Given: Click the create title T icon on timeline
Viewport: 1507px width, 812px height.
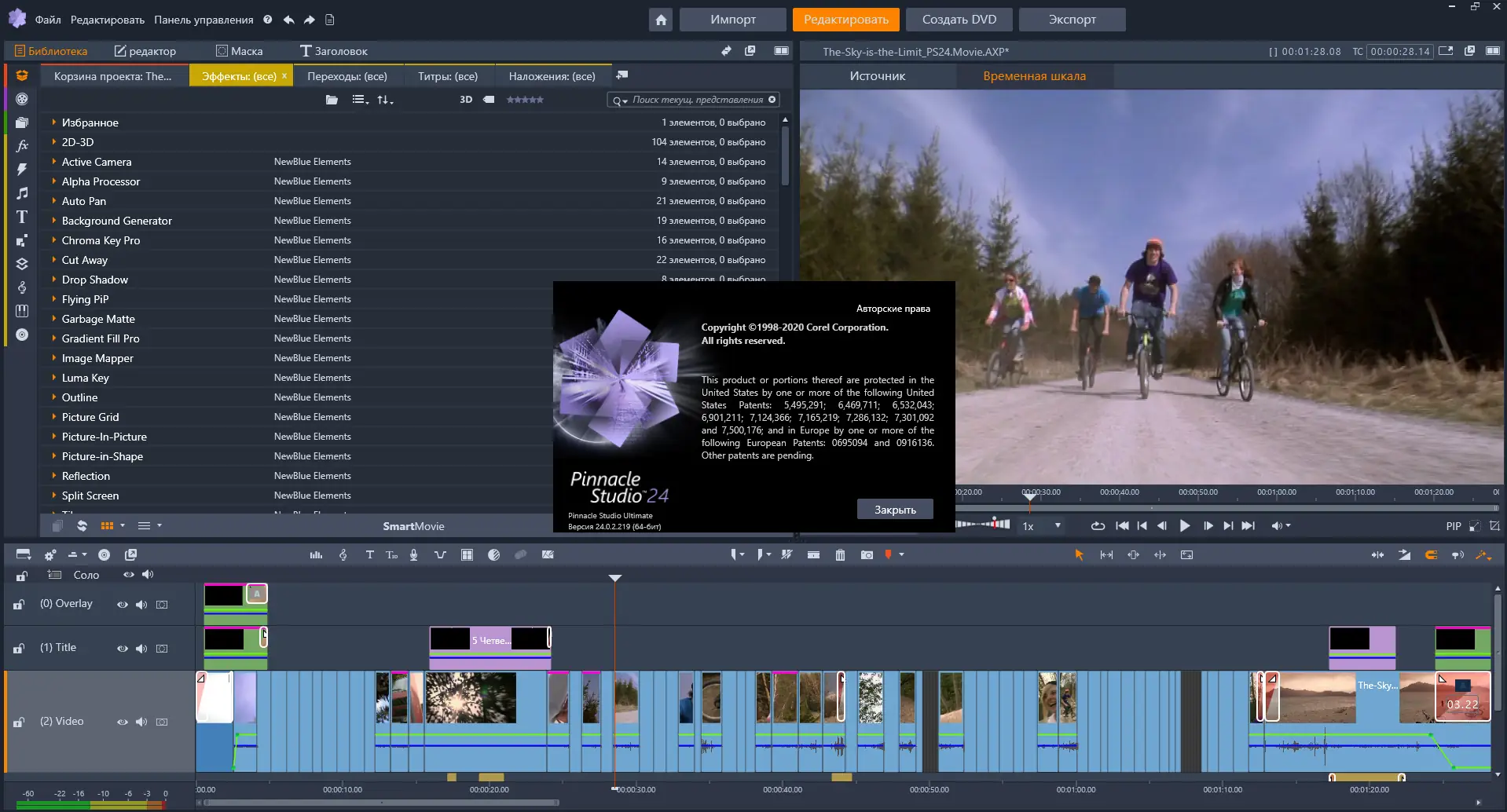Looking at the screenshot, I should [369, 555].
